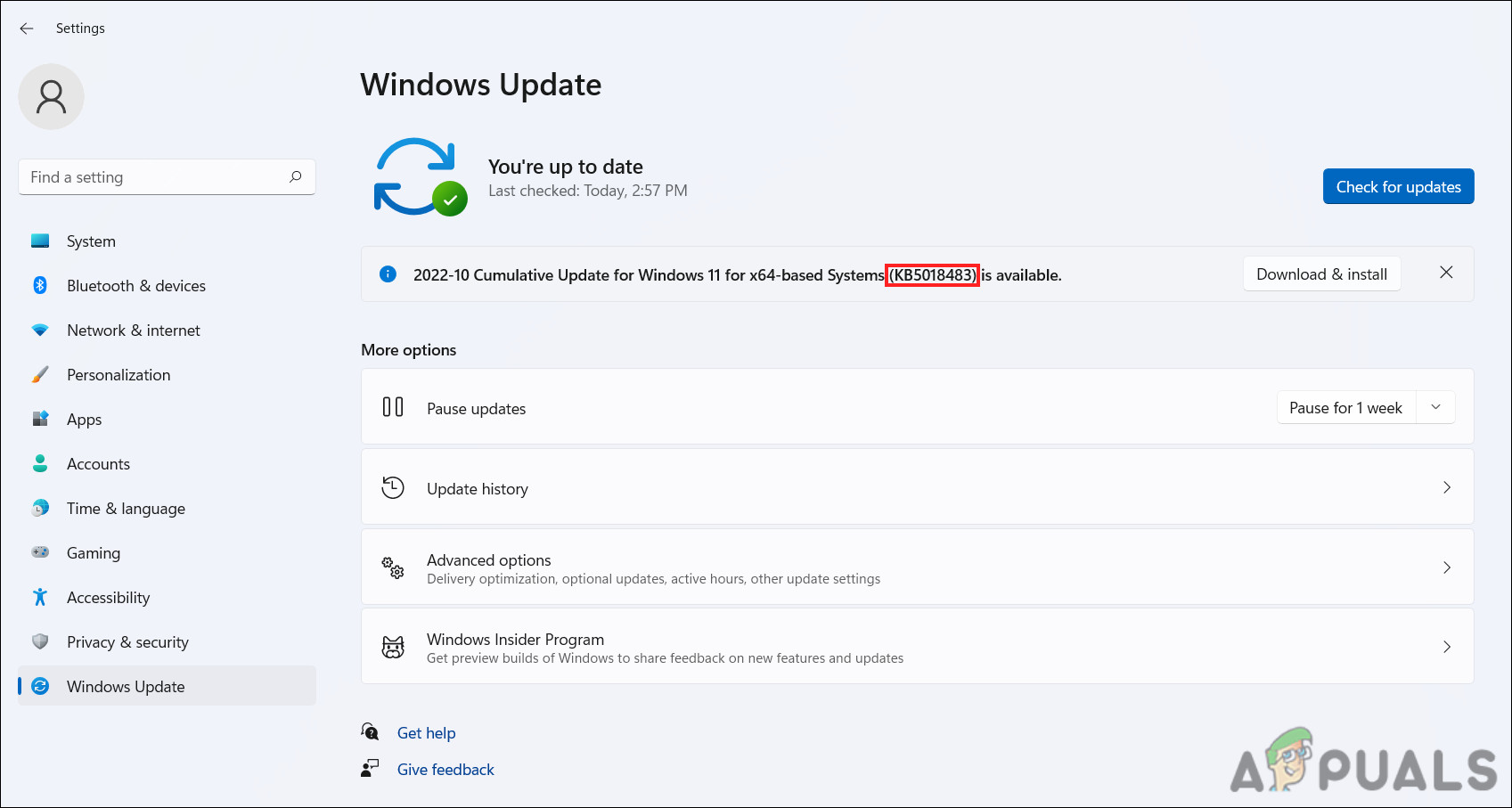
Task: Open Windows Insider Program row chevron
Action: [x=1447, y=647]
